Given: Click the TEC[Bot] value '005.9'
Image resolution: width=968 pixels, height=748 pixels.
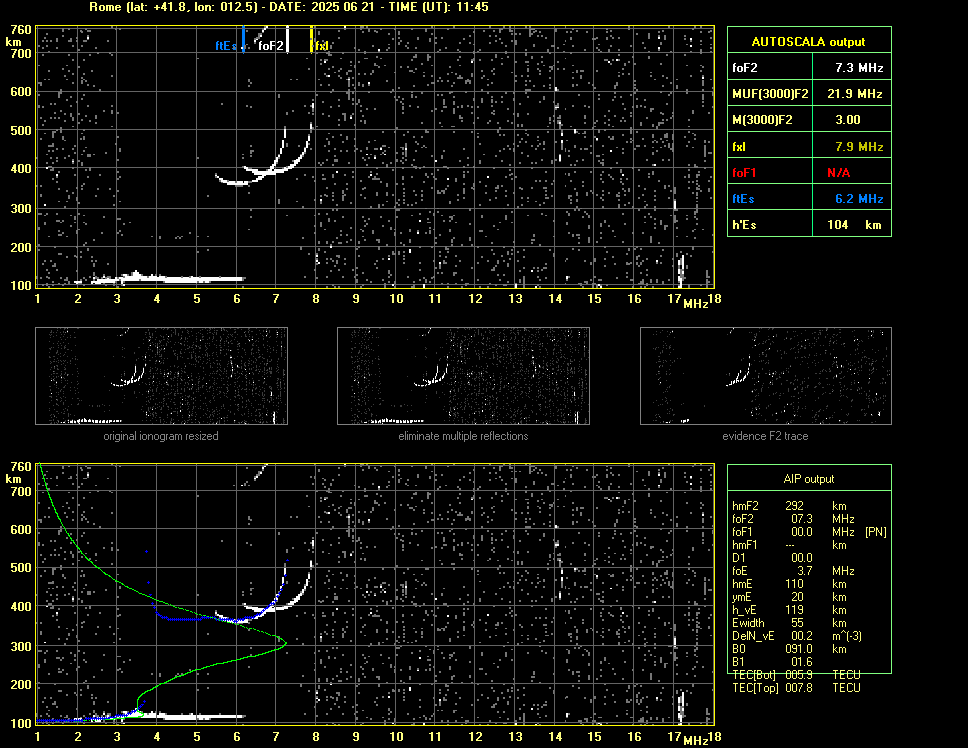Looking at the screenshot, I should click(798, 675).
